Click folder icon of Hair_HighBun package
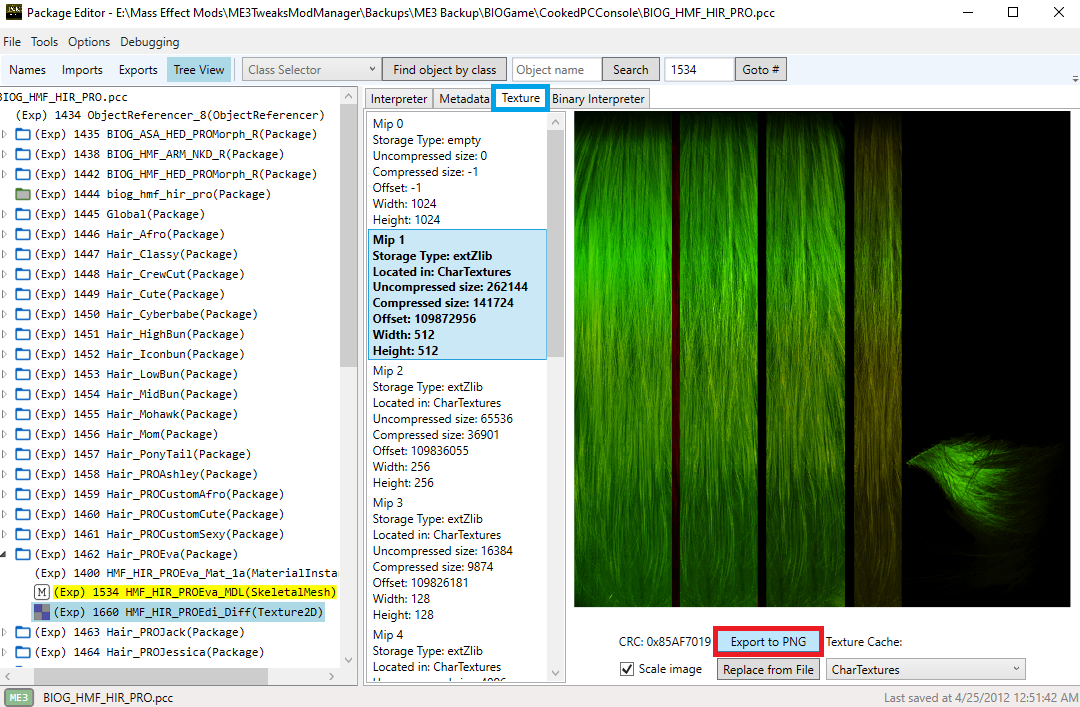 [x=23, y=334]
